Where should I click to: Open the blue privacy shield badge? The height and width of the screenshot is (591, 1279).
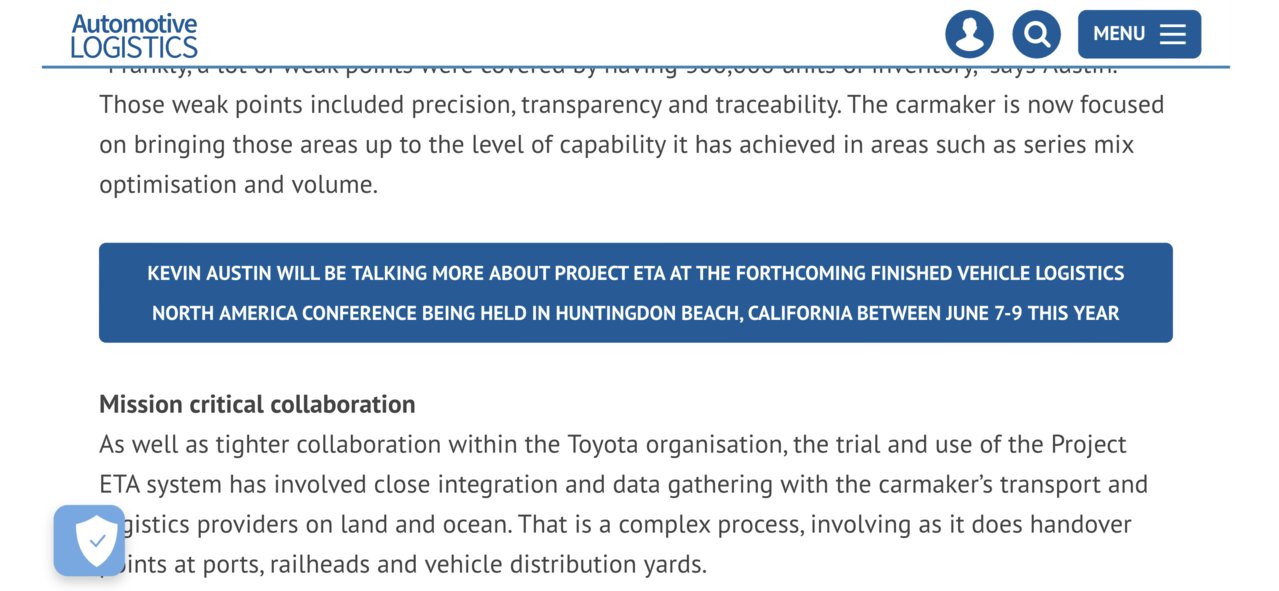[x=89, y=540]
